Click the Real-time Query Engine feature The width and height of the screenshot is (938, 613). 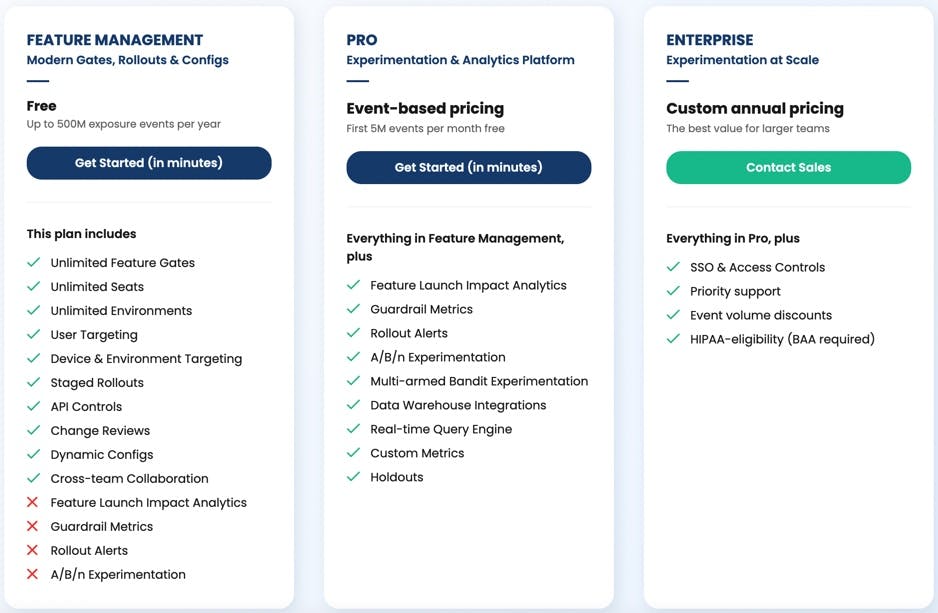click(441, 429)
